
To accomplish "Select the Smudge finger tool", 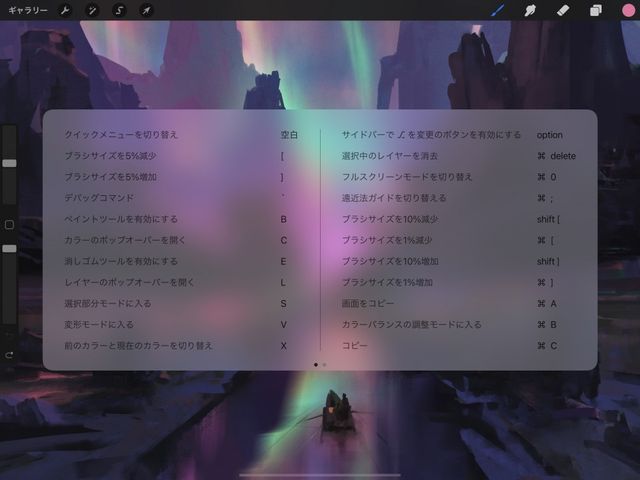I will click(x=530, y=10).
